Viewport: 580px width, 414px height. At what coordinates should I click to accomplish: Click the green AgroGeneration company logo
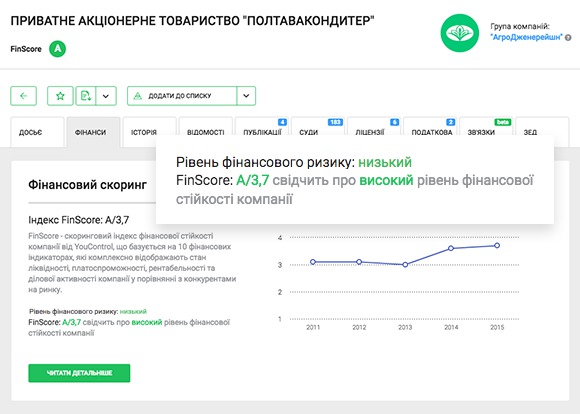click(x=459, y=33)
